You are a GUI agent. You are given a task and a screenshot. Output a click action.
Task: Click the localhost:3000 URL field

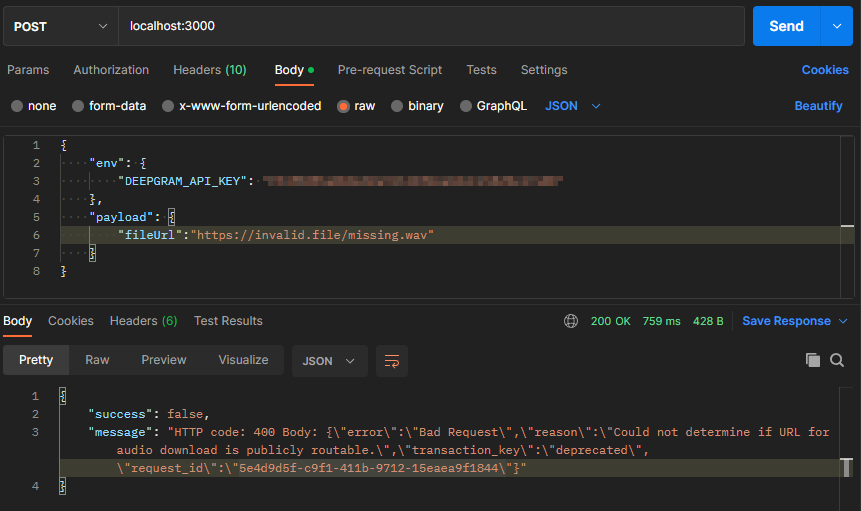(431, 26)
